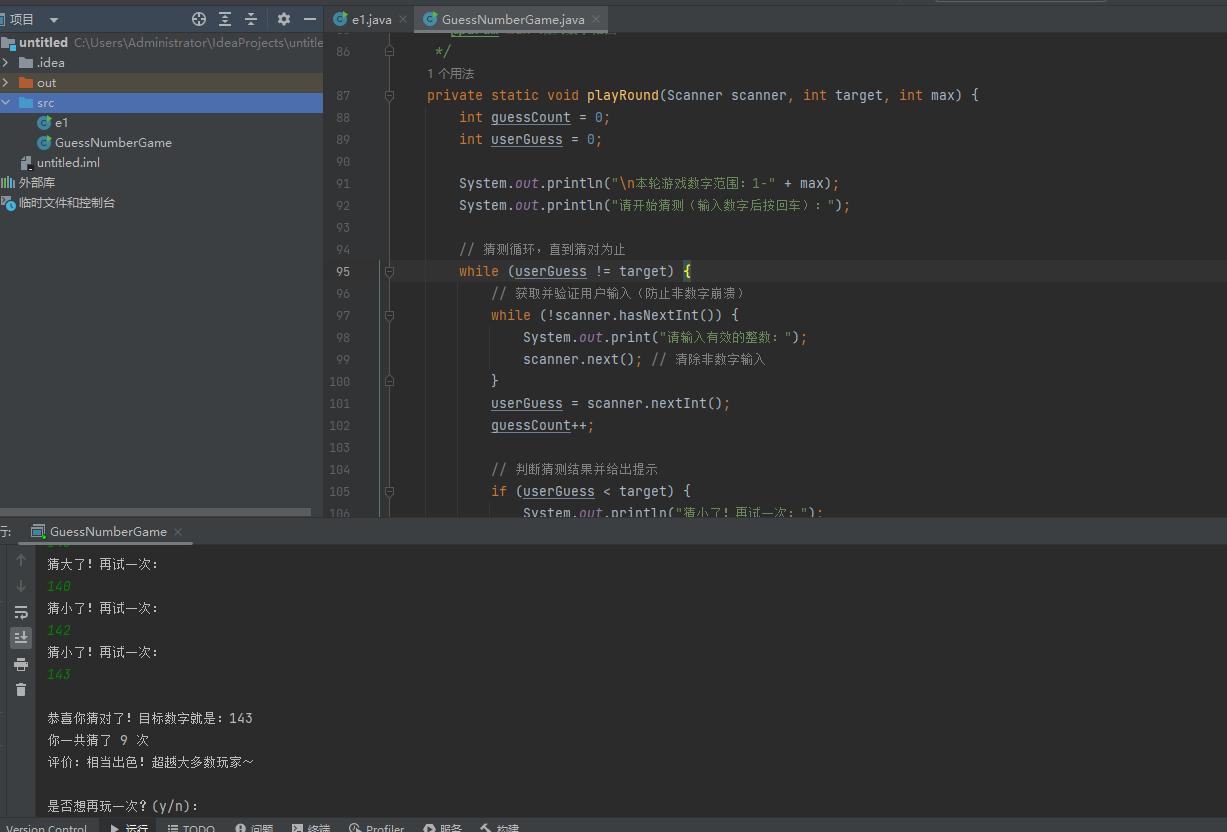The width and height of the screenshot is (1227, 832).
Task: Click line number 95 in the gutter
Action: (343, 271)
